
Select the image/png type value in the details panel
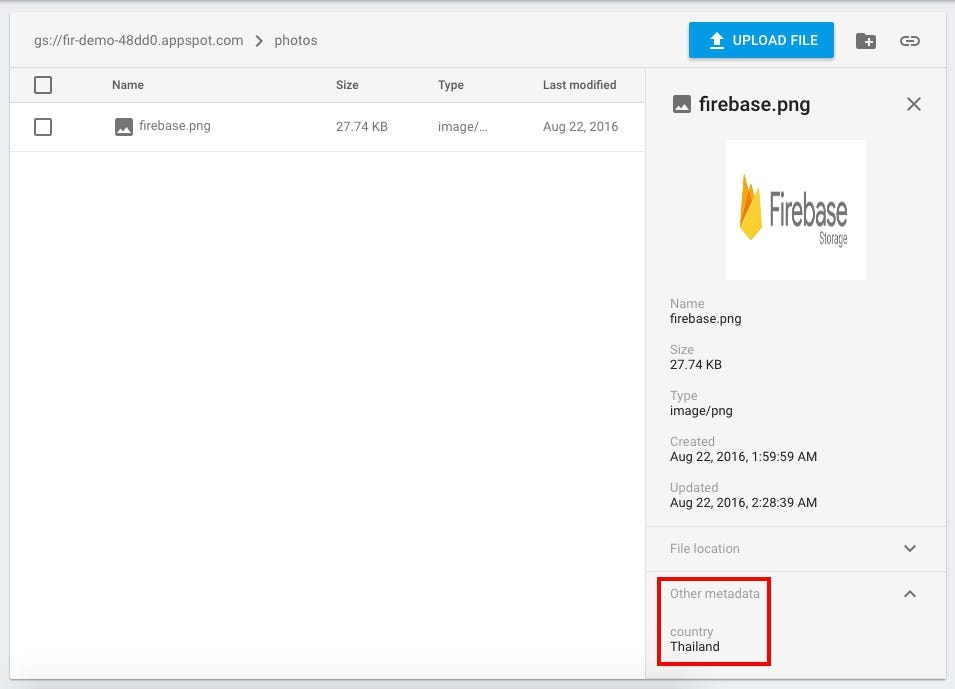point(701,411)
